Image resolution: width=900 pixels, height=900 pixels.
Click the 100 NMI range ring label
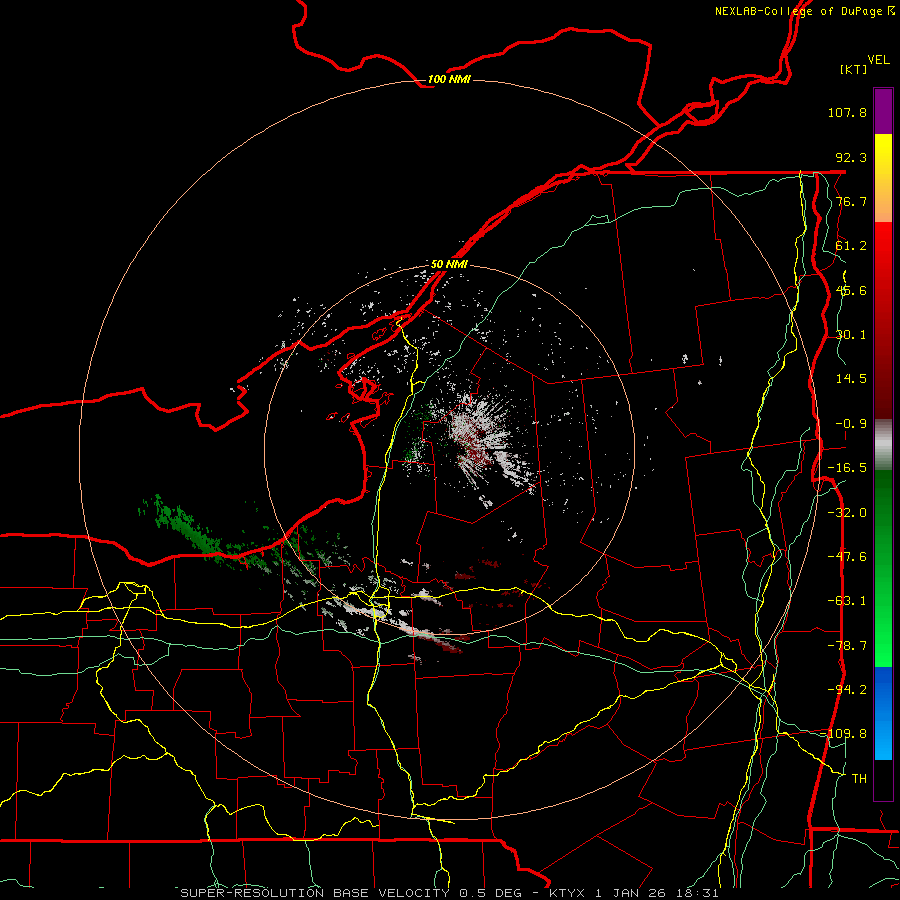coord(449,79)
